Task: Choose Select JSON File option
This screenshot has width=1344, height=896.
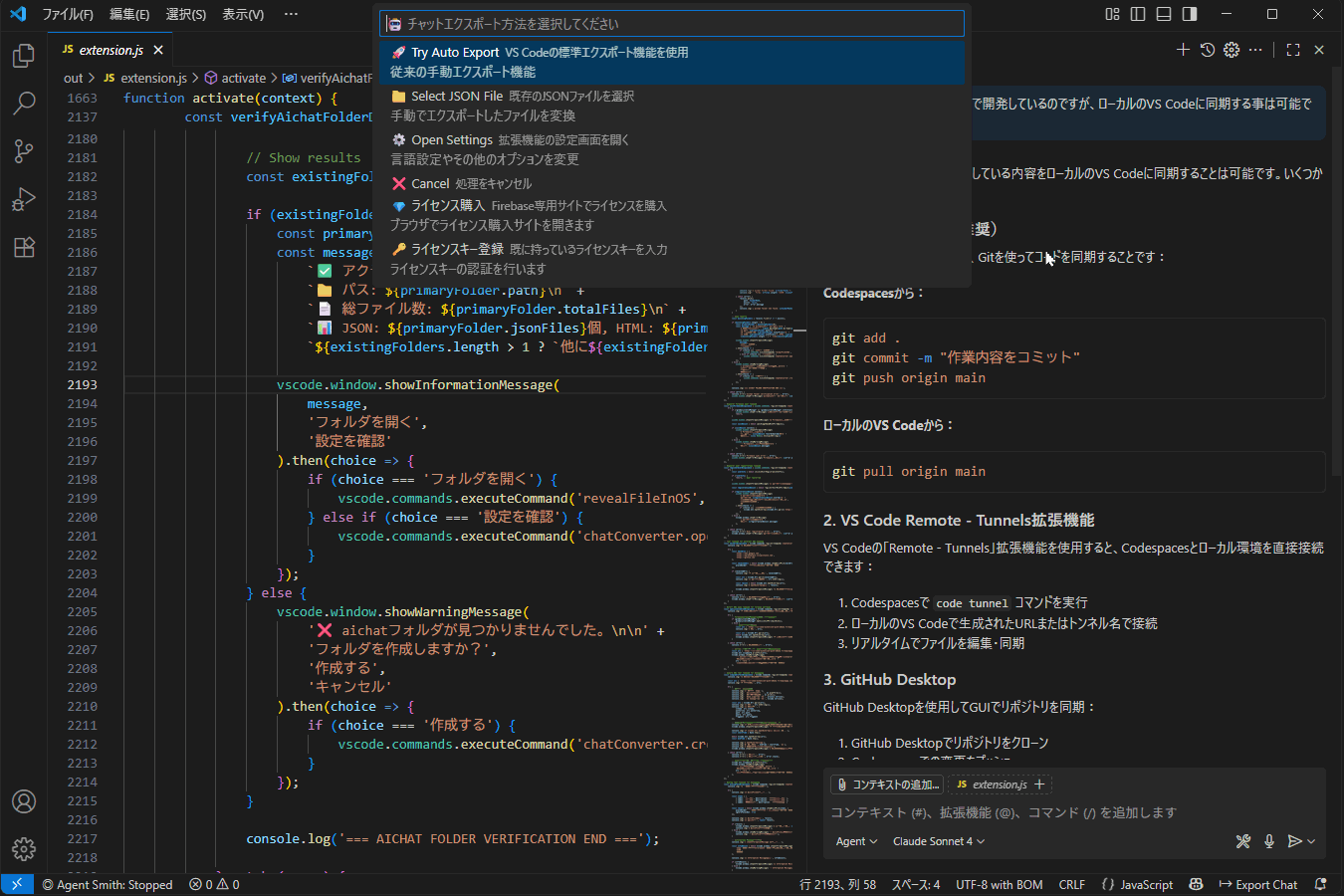Action: [673, 106]
